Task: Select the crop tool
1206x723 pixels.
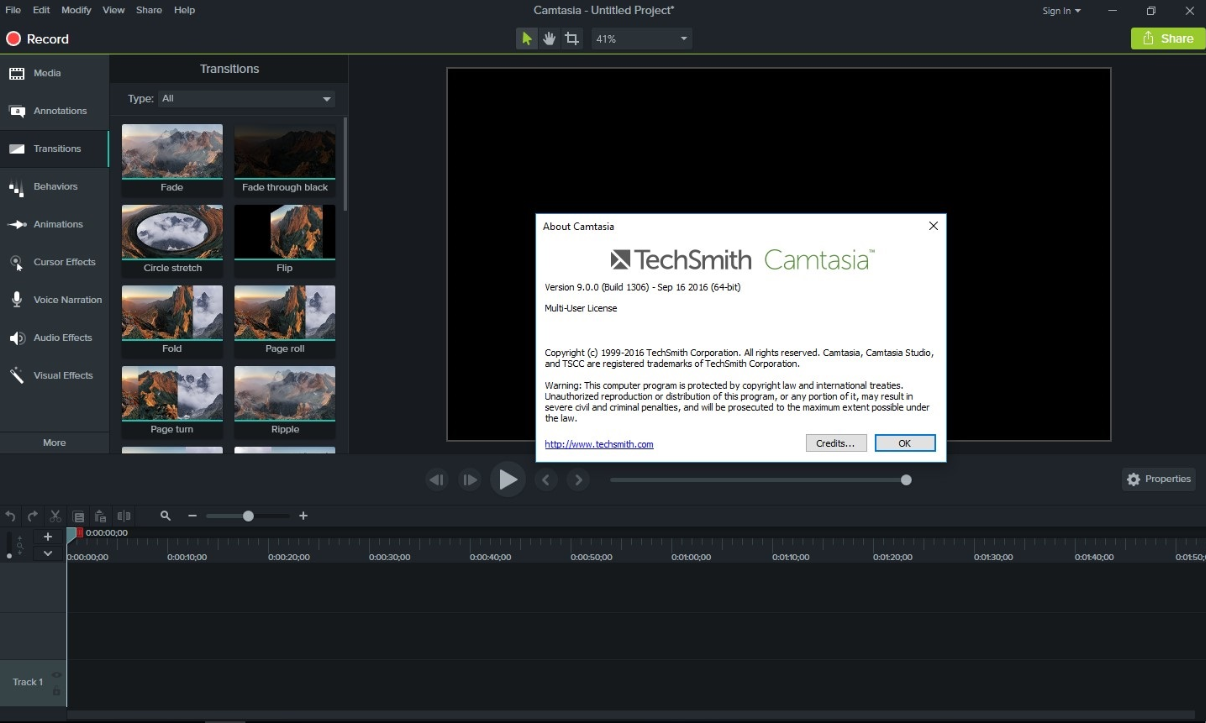Action: 572,39
